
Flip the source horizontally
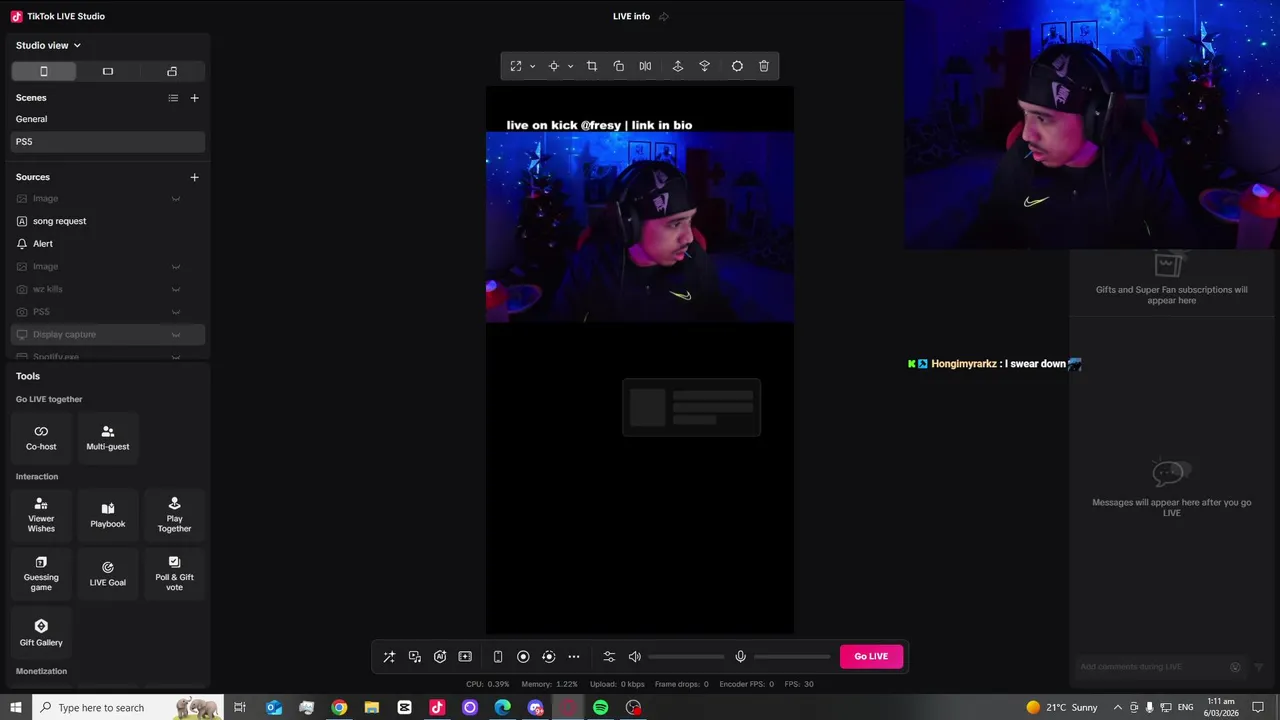645,66
